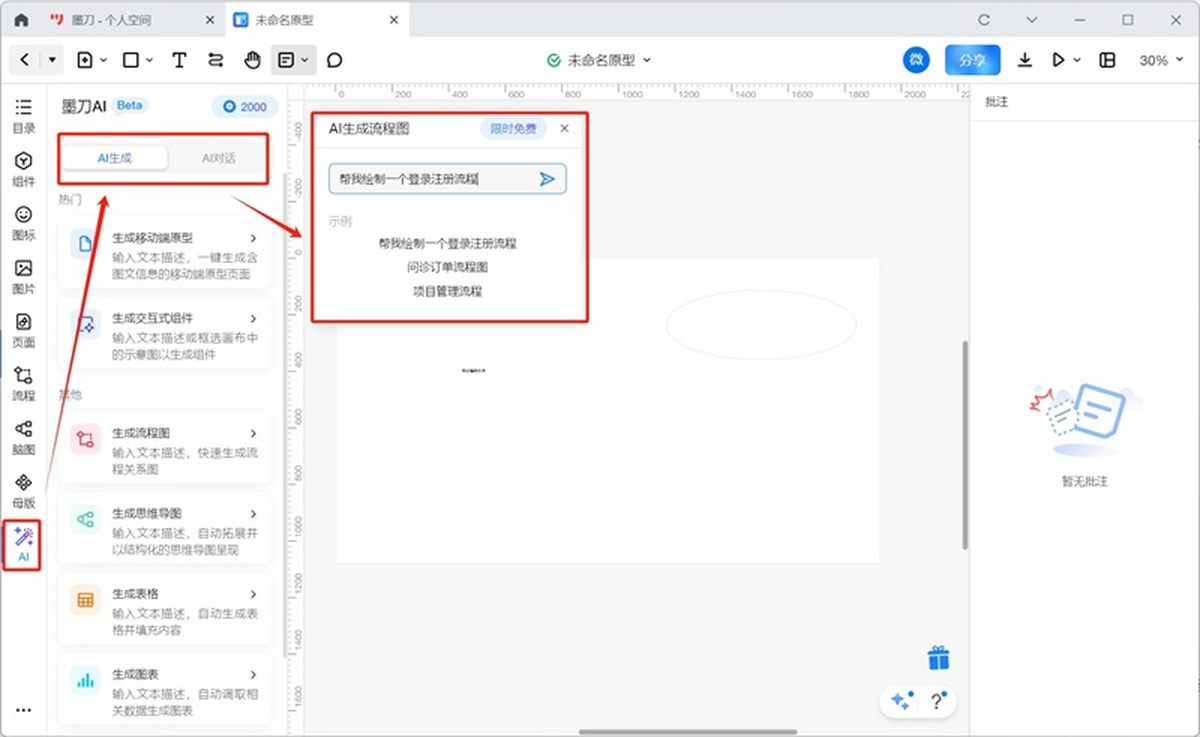
Task: Open 生成交互式组件 card
Action: (x=165, y=332)
